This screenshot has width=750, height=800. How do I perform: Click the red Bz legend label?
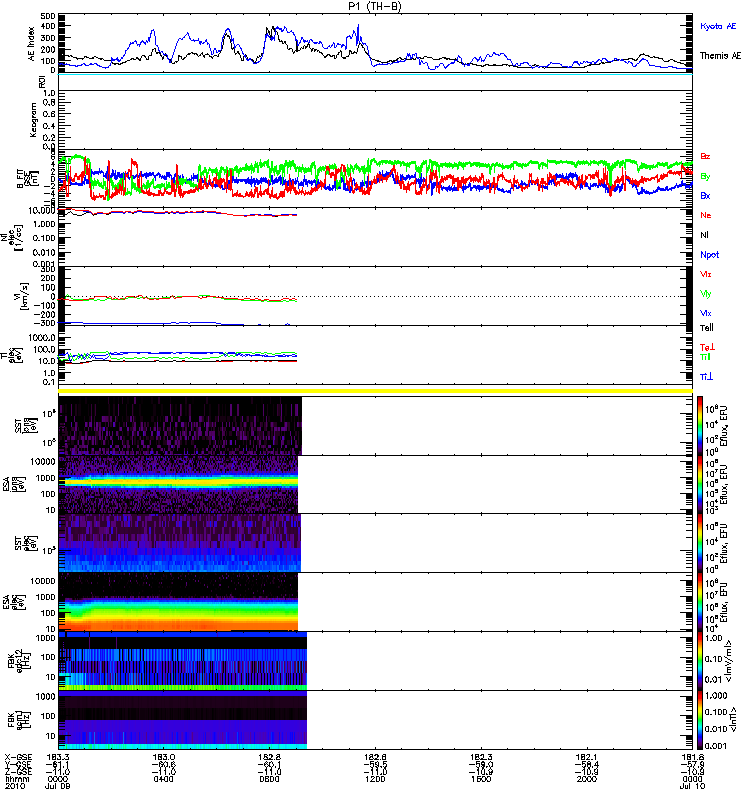tap(705, 156)
